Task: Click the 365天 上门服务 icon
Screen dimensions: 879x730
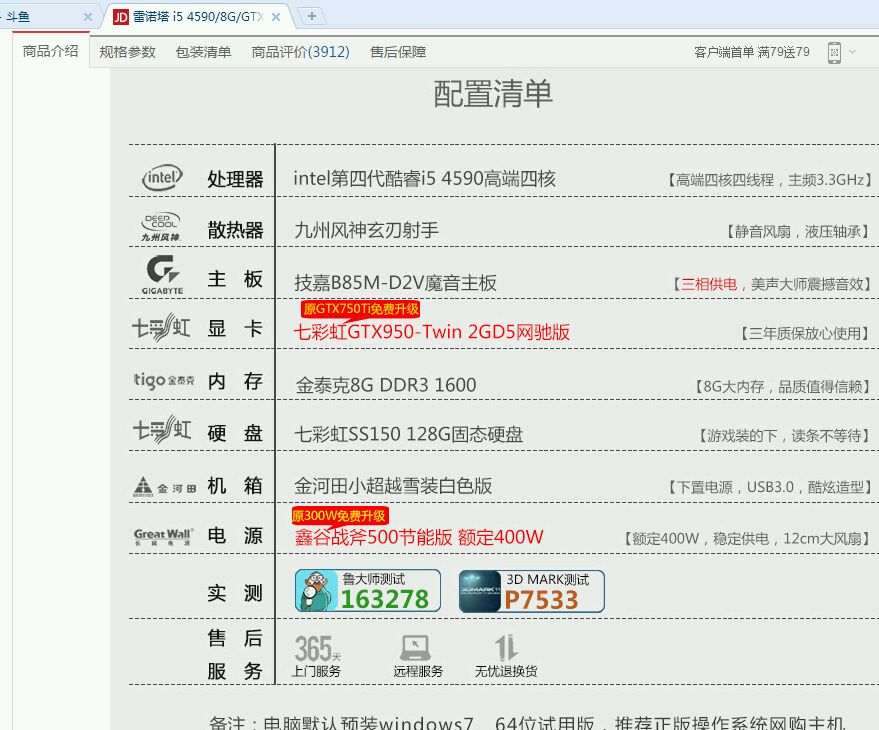Action: (317, 656)
